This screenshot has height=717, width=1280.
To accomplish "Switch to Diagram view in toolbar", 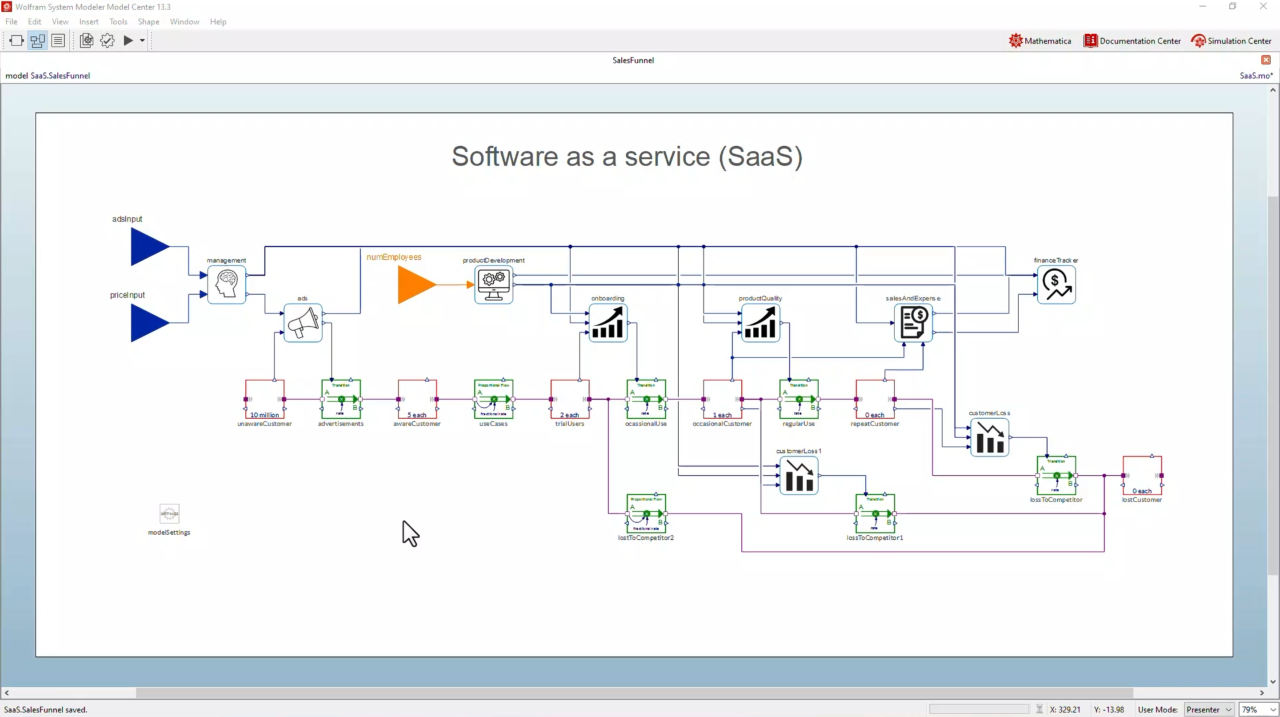I will (37, 41).
